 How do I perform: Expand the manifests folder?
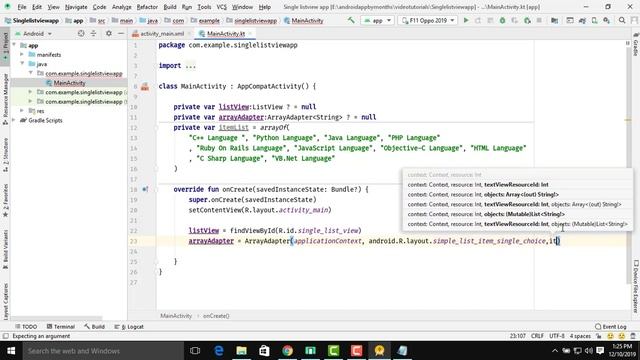click(22, 54)
